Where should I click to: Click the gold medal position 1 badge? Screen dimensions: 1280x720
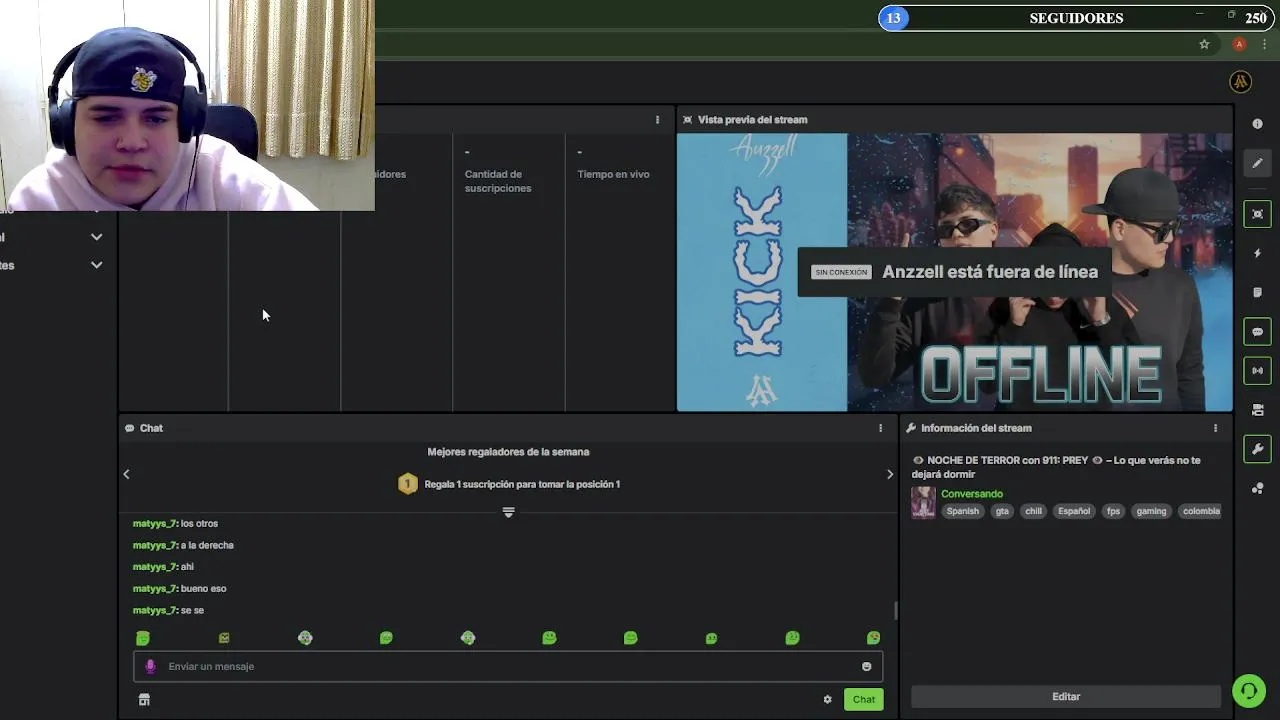pos(407,484)
